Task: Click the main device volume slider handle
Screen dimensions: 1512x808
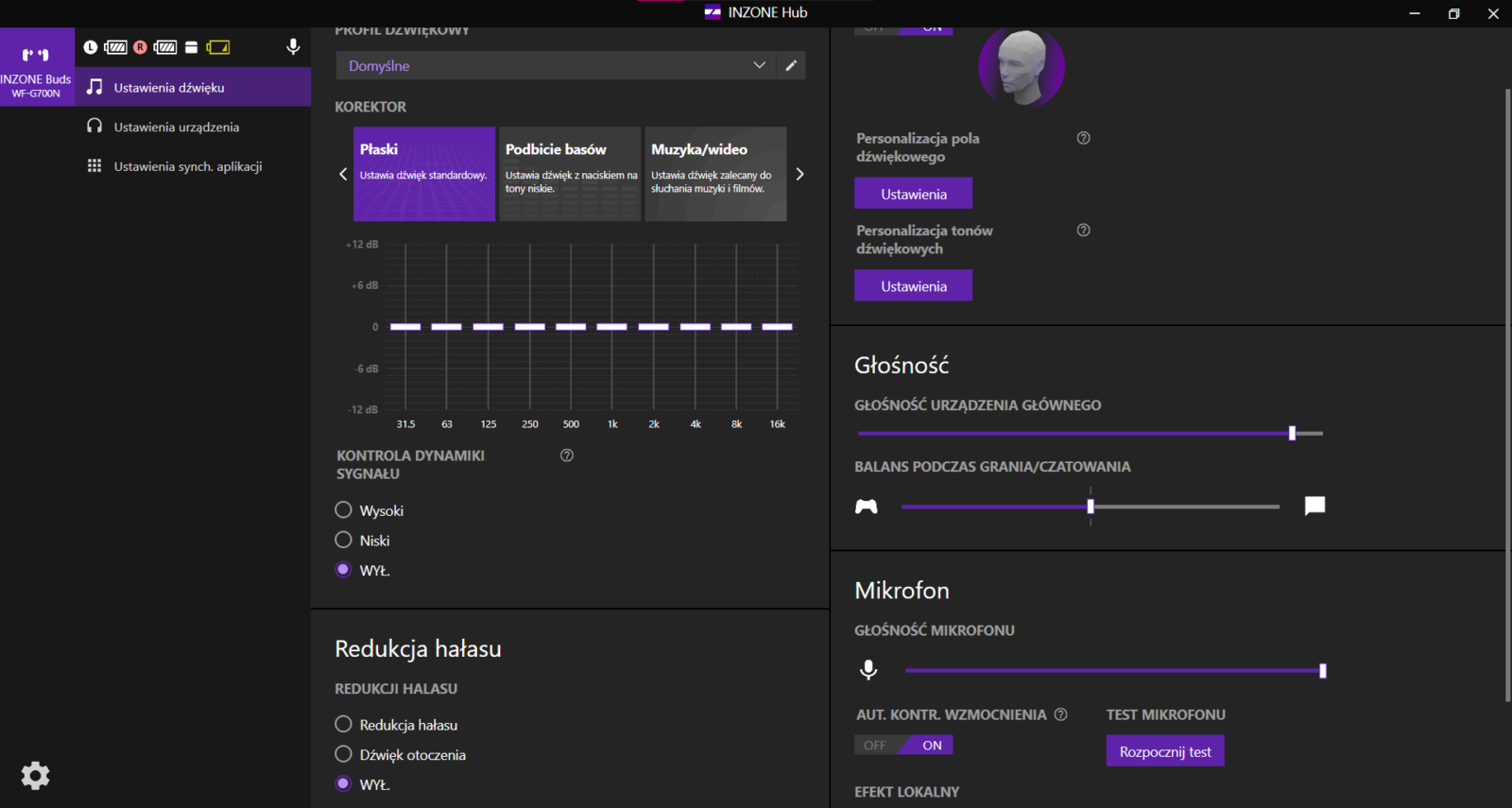Action: tap(1292, 433)
